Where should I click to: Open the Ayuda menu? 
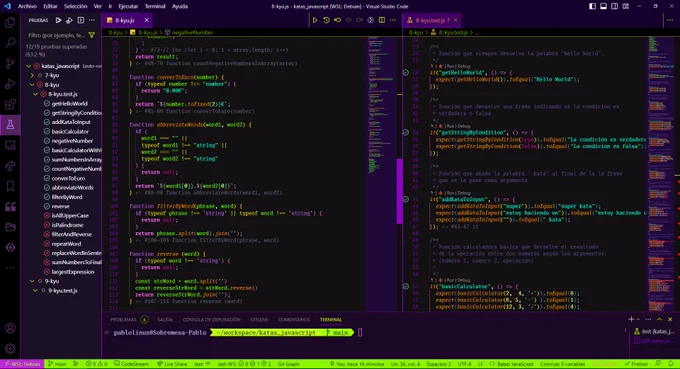180,6
